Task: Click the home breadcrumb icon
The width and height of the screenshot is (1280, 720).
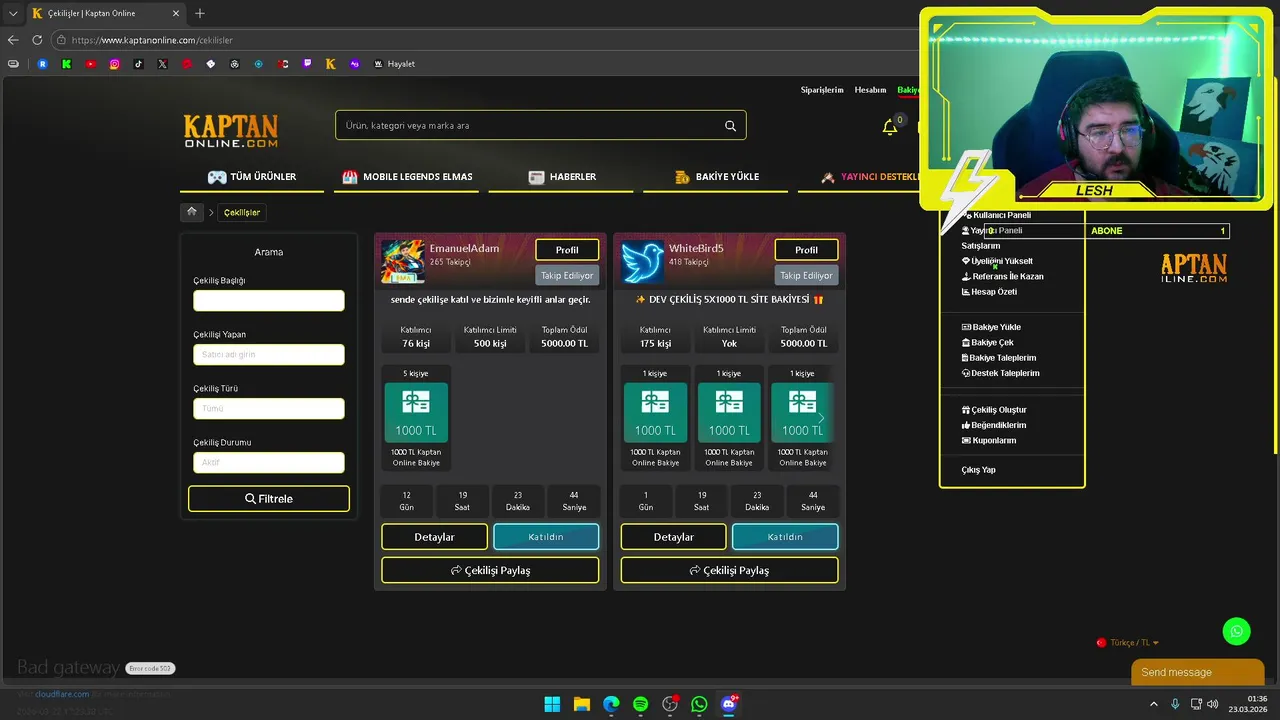Action: (x=192, y=212)
